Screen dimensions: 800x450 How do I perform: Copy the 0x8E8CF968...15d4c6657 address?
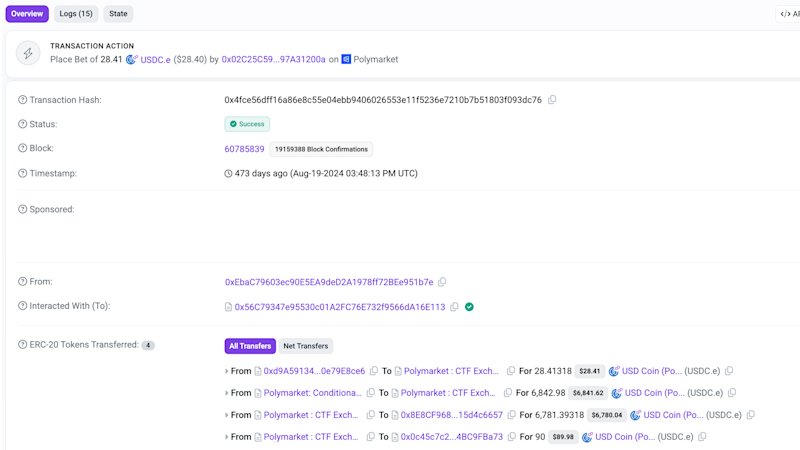(x=512, y=415)
